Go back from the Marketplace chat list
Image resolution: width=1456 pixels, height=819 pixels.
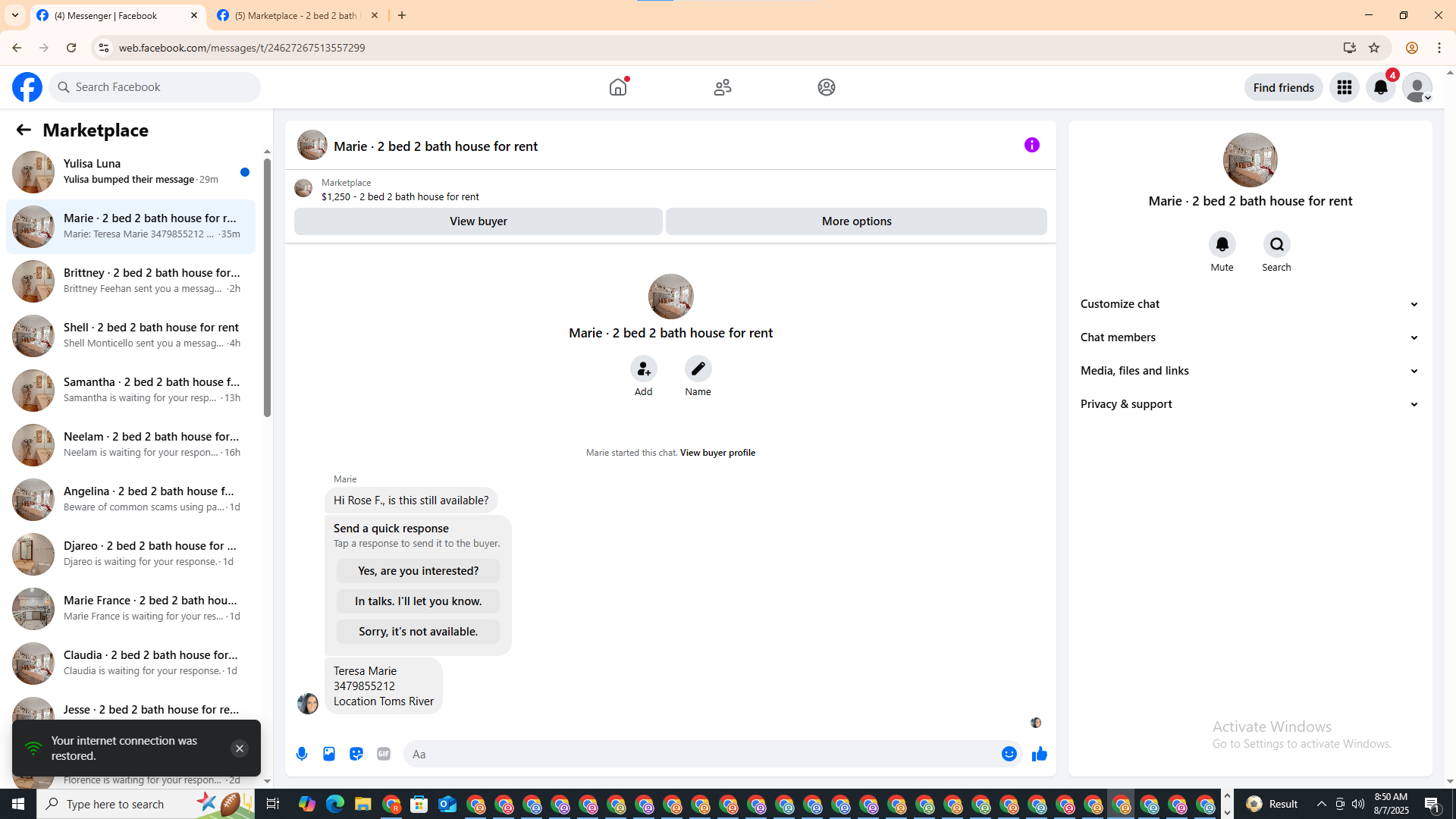[x=24, y=130]
